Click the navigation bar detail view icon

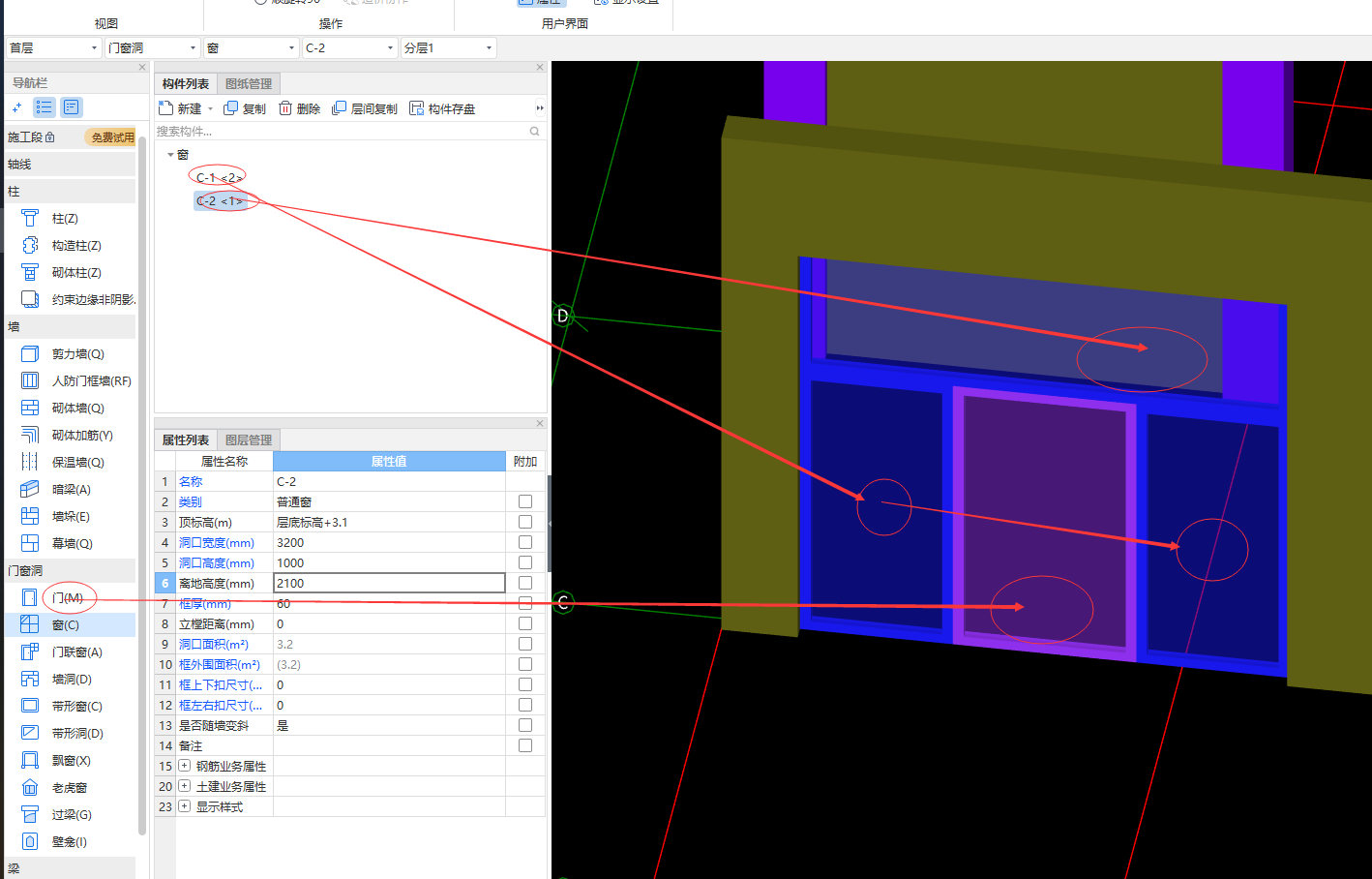point(72,107)
